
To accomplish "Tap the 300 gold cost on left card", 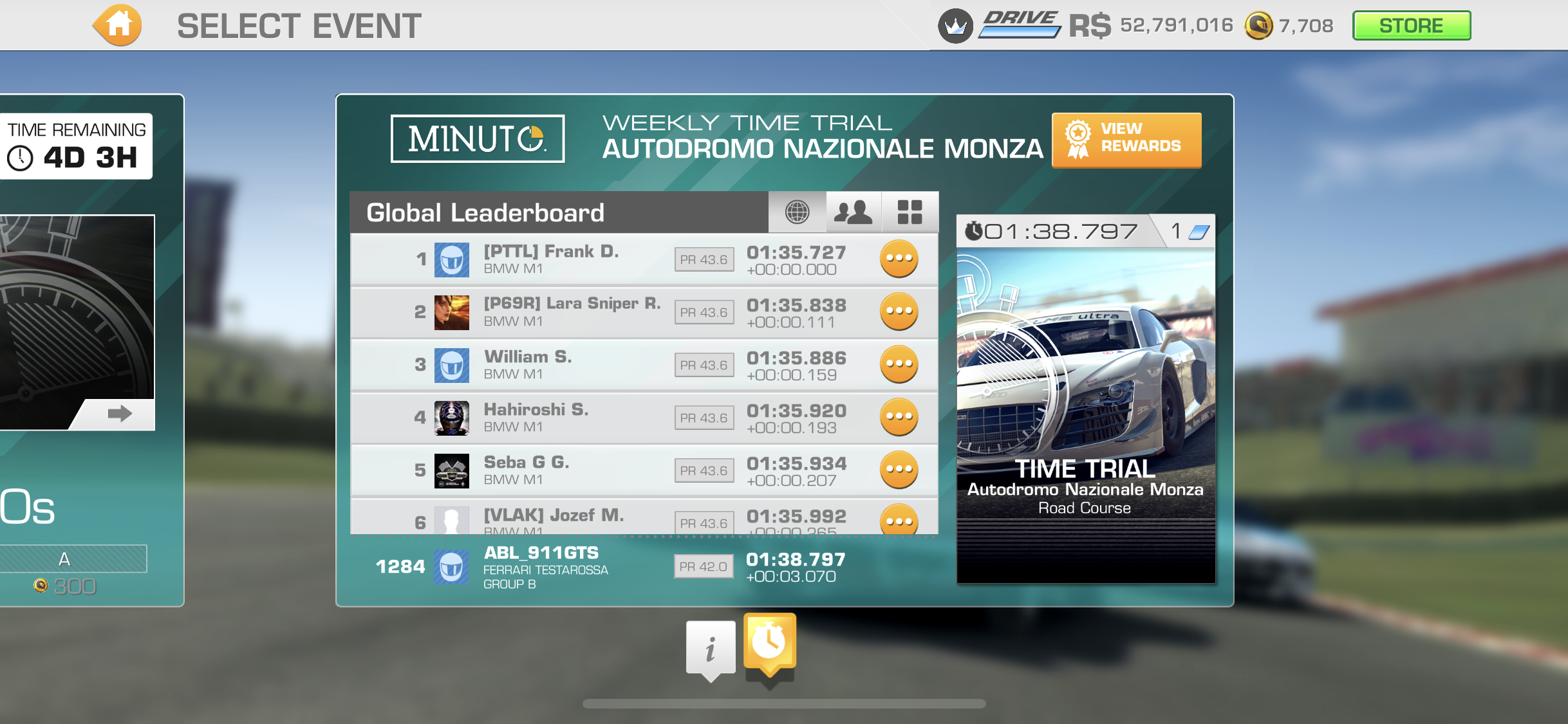I will pos(65,586).
